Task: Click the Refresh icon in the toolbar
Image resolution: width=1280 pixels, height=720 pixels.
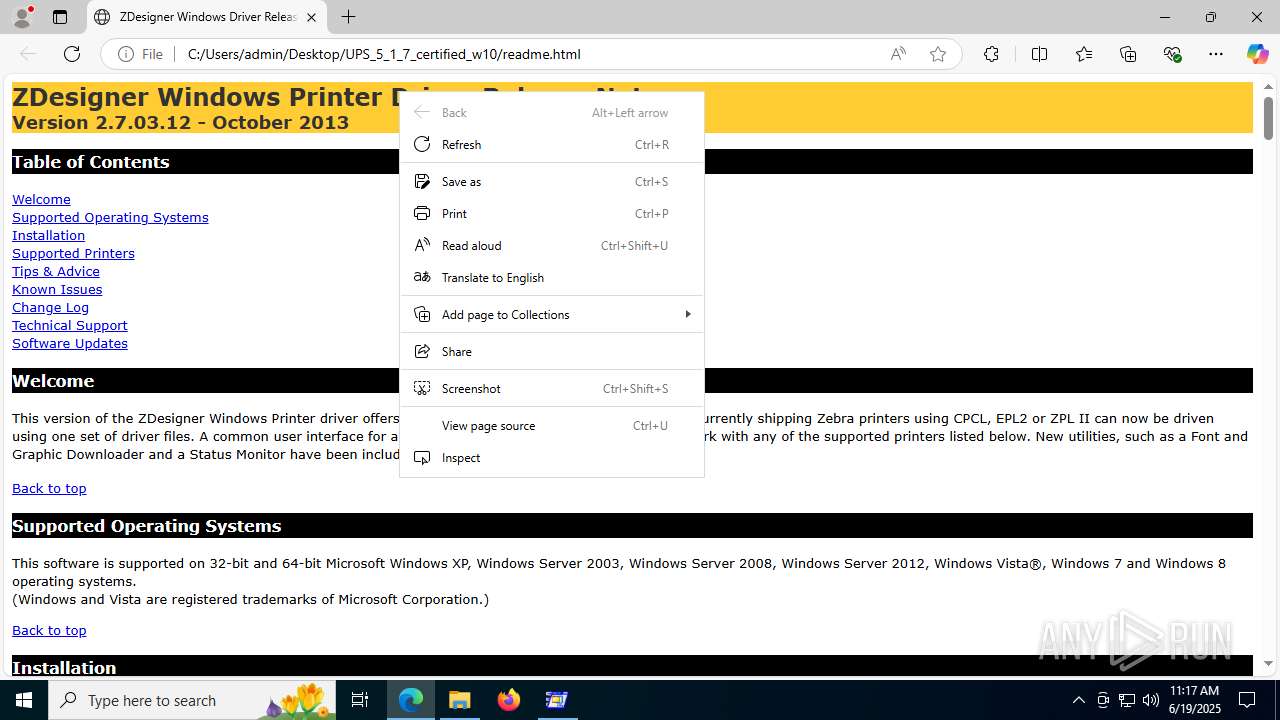Action: point(72,54)
